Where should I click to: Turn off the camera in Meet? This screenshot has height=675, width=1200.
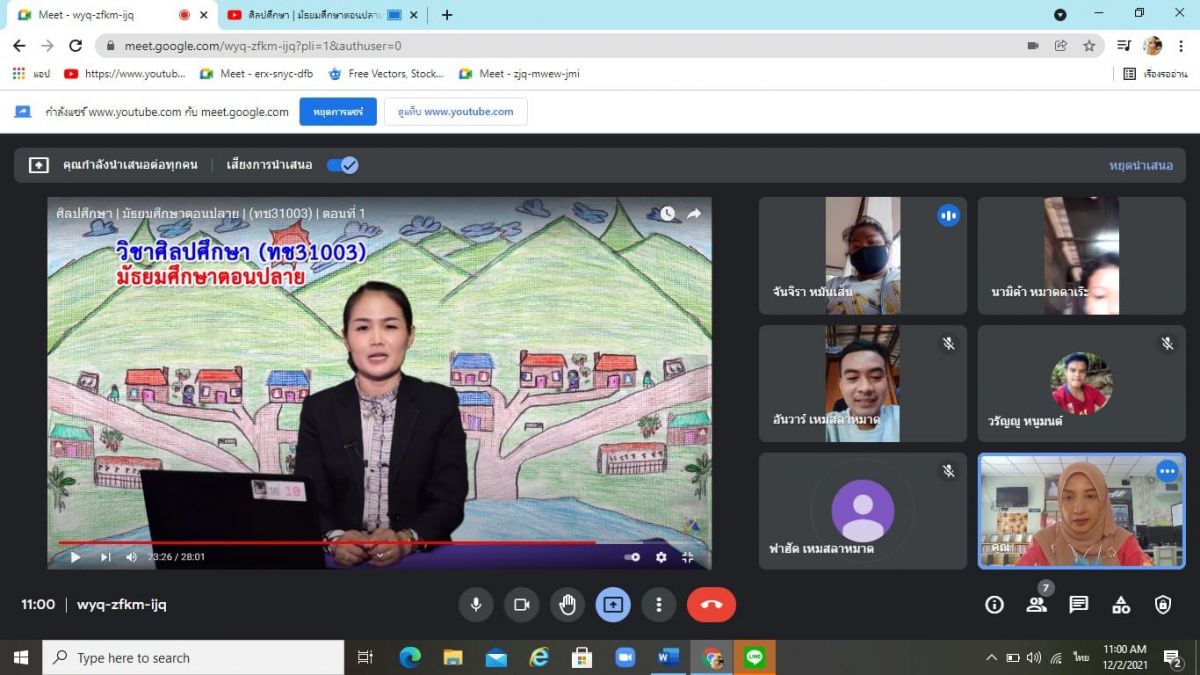(521, 604)
